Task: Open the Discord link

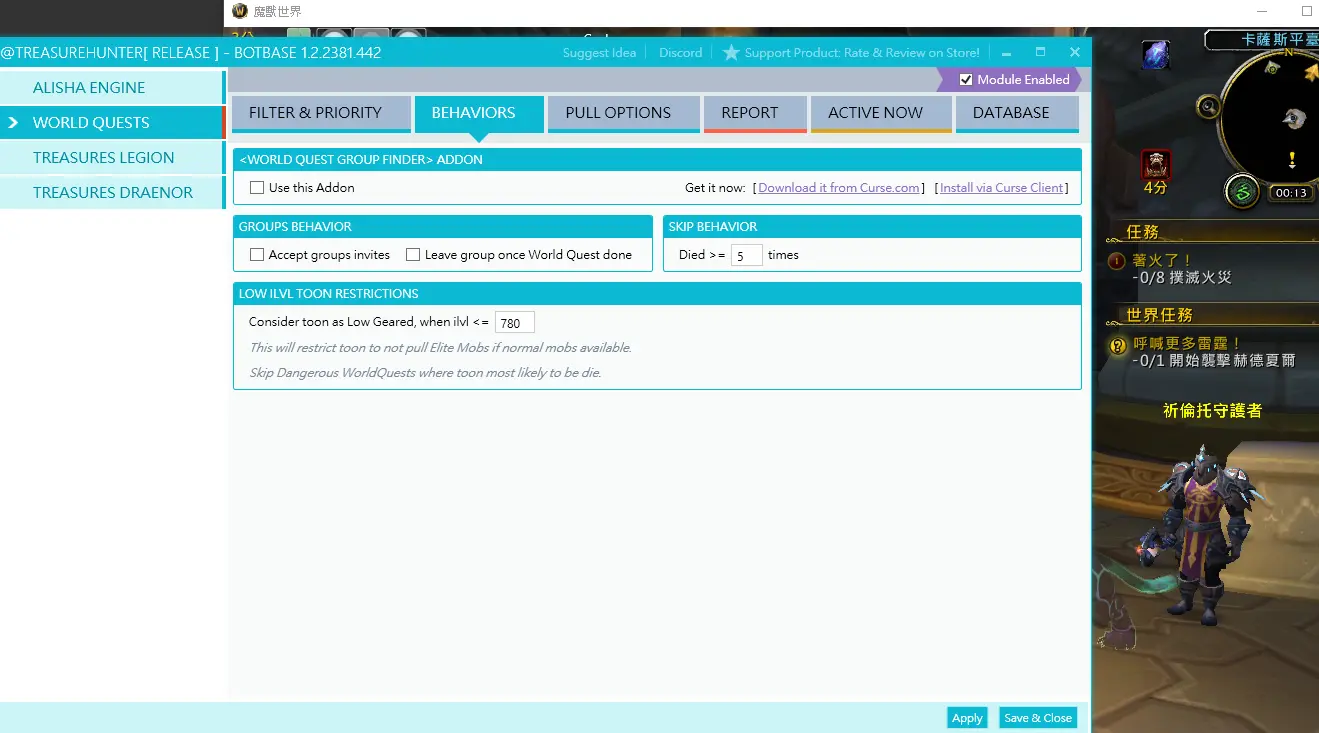Action: coord(680,53)
